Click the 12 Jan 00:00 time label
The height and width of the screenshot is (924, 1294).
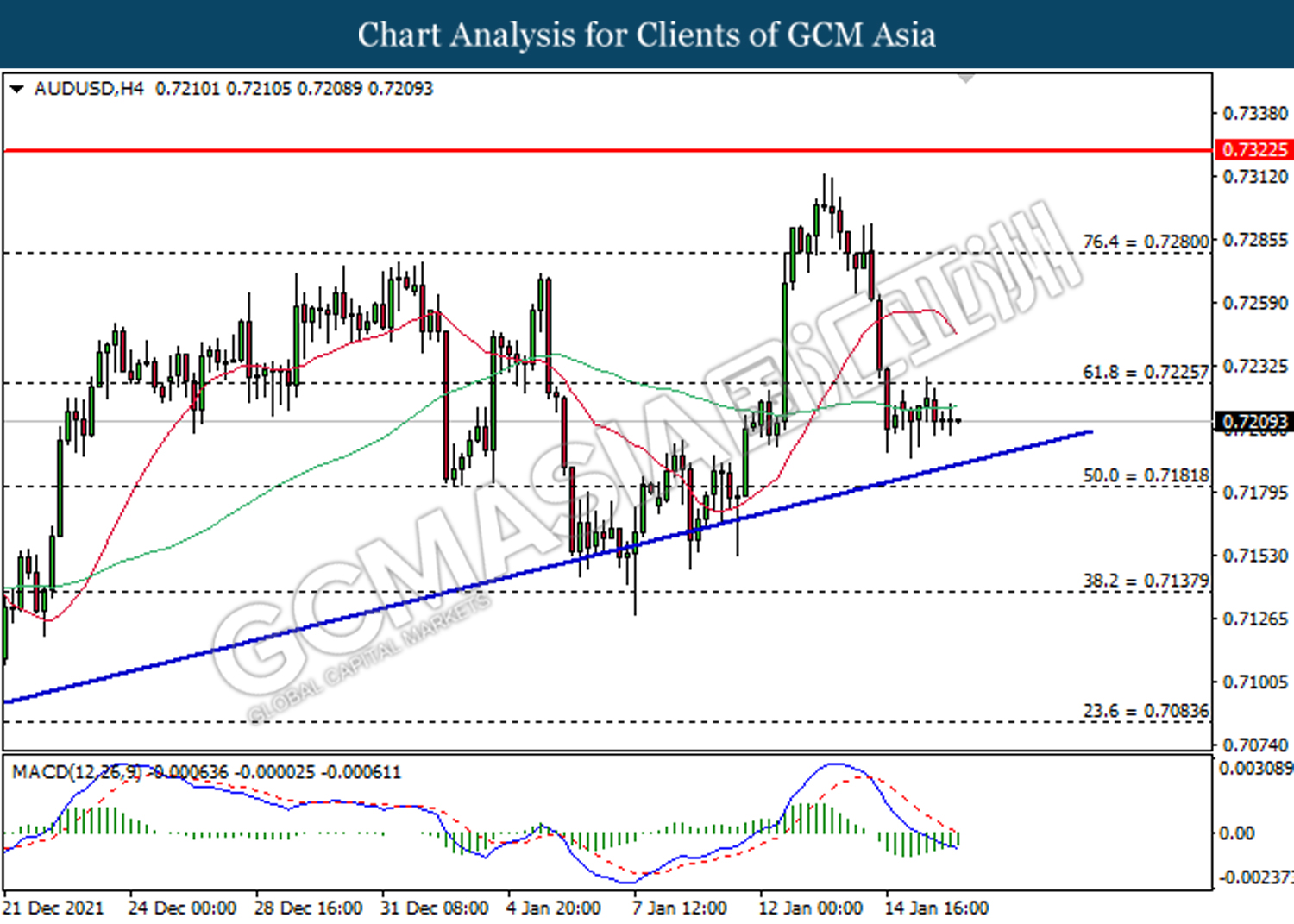point(810,908)
